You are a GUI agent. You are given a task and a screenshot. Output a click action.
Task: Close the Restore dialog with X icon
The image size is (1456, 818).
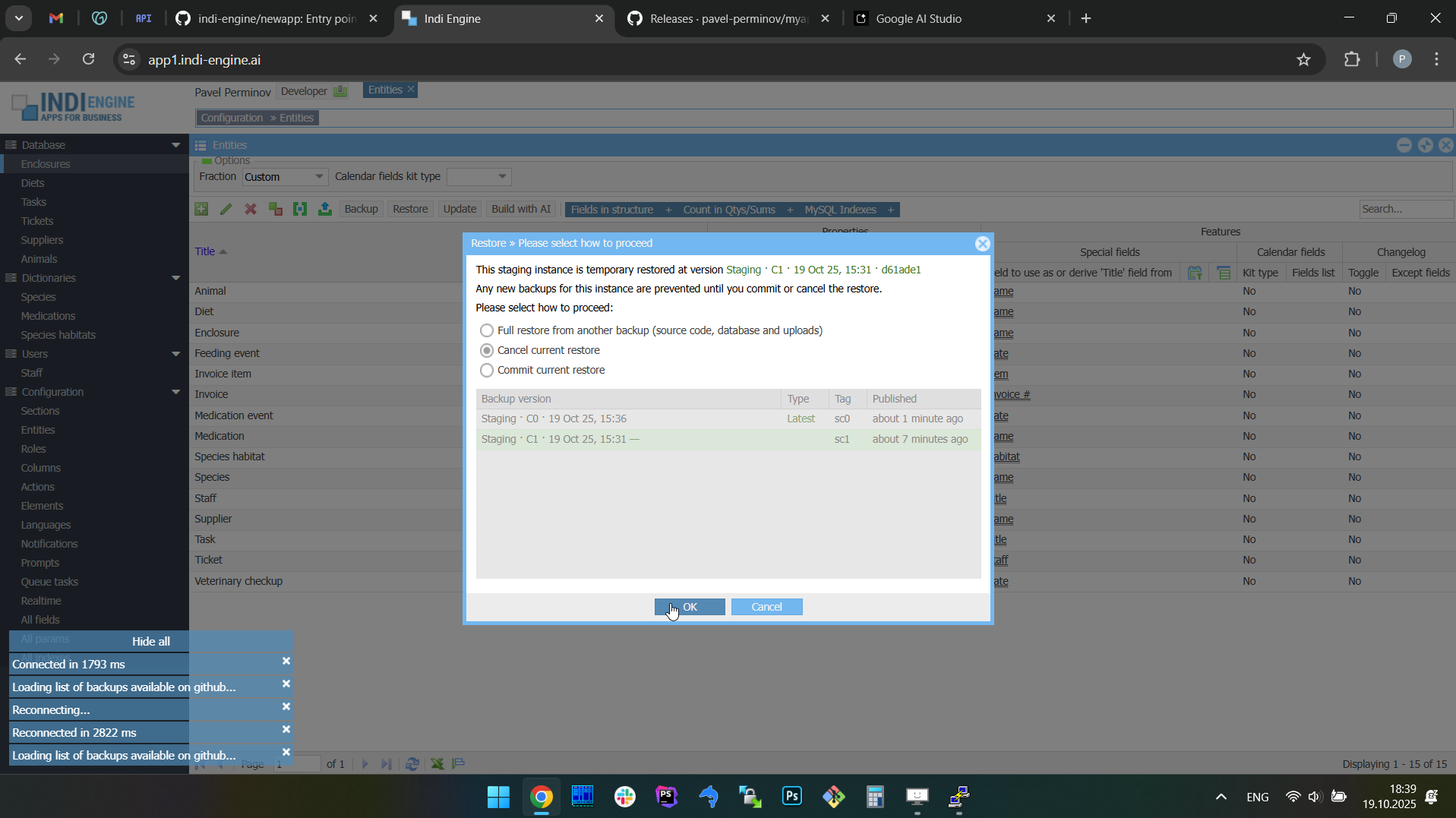pyautogui.click(x=982, y=244)
